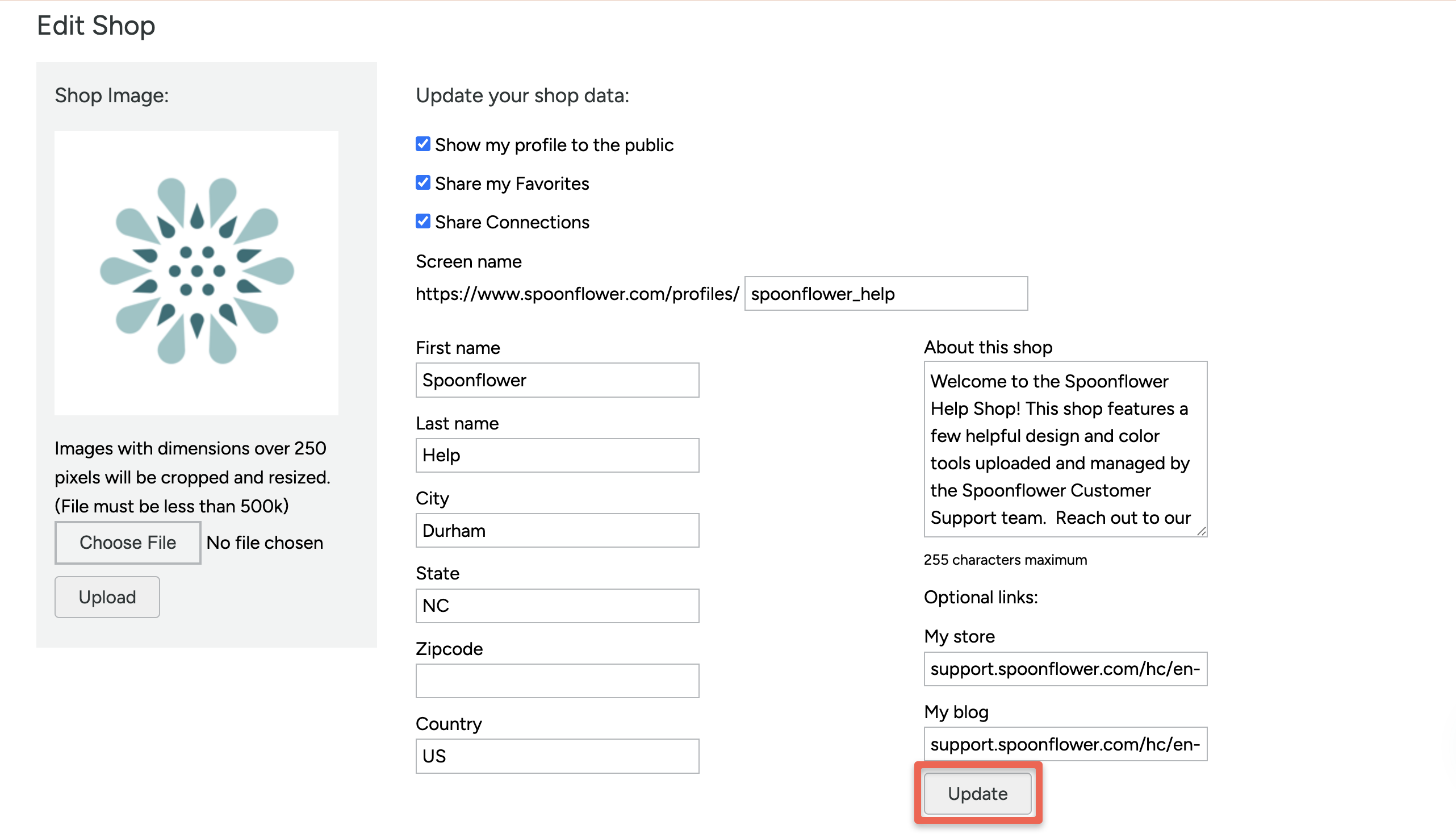This screenshot has width=1456, height=834.
Task: Disable the 'Share Connections' option
Action: point(422,221)
